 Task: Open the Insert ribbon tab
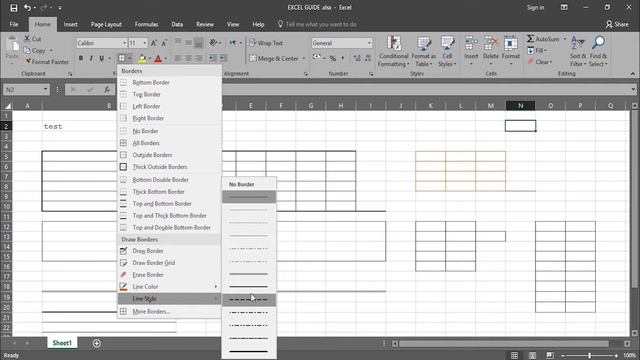(71, 24)
